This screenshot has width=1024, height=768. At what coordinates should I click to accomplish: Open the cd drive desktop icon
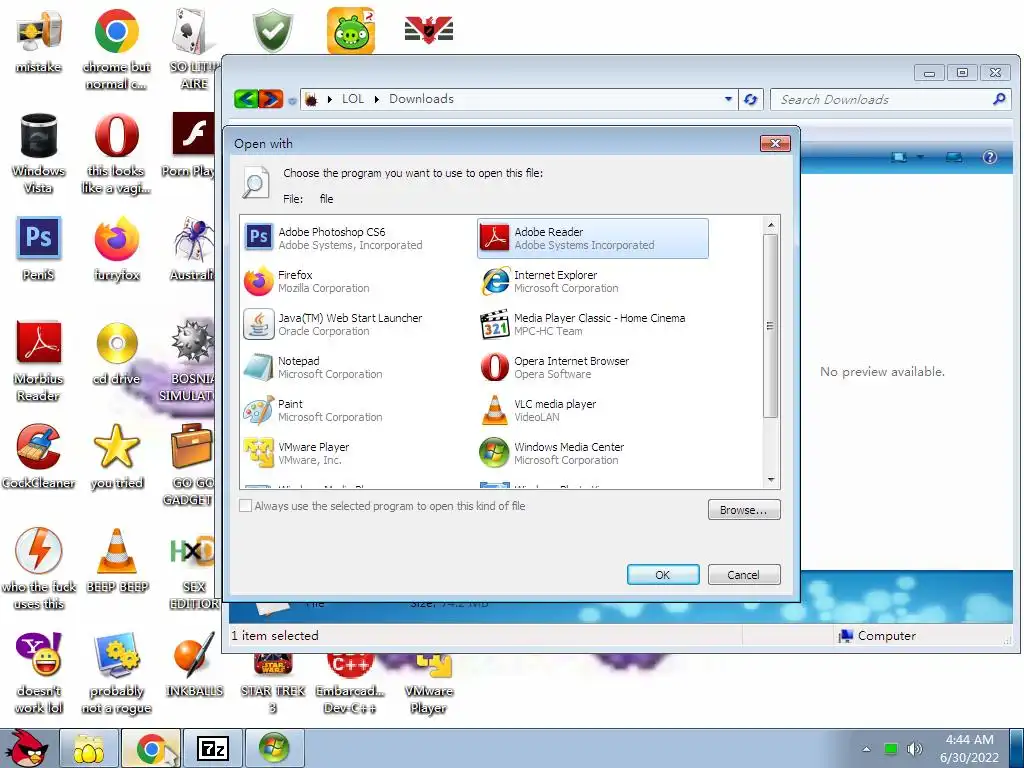pos(116,353)
